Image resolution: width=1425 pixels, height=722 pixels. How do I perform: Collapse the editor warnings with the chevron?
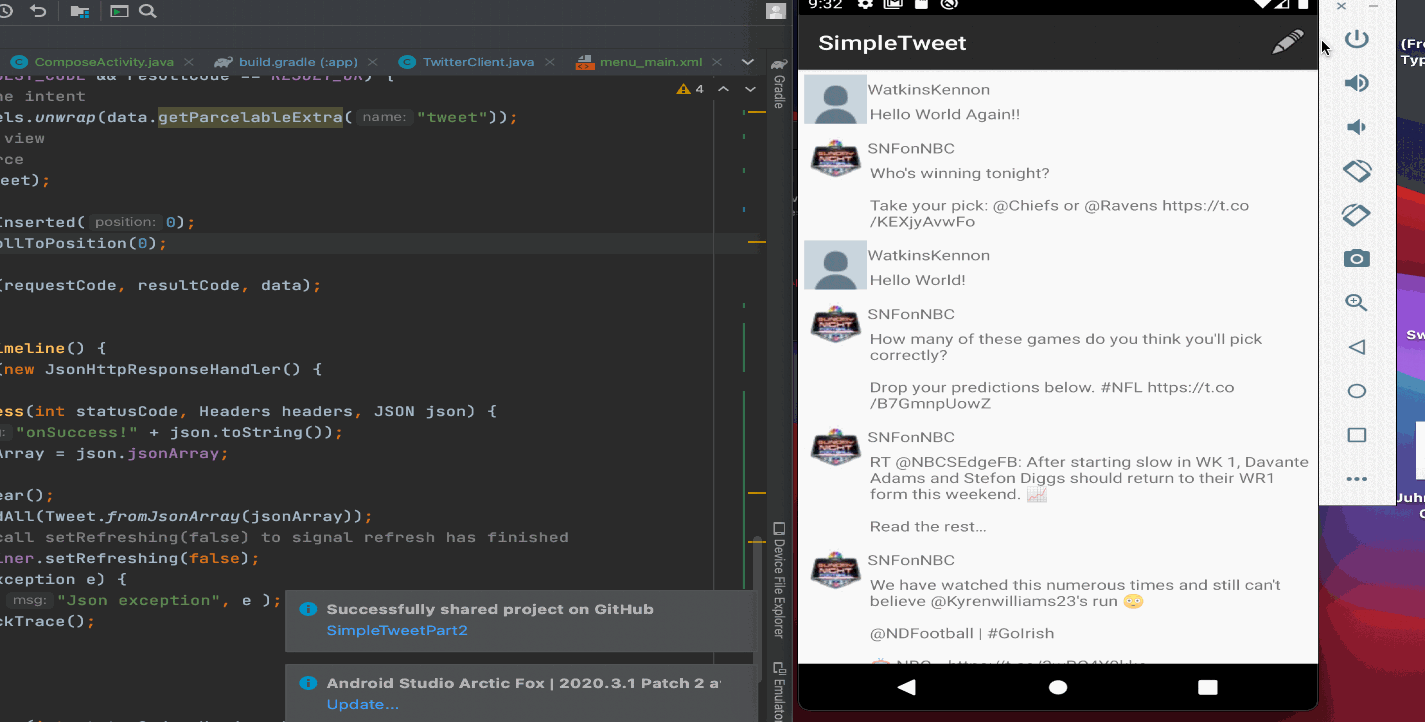click(x=723, y=88)
